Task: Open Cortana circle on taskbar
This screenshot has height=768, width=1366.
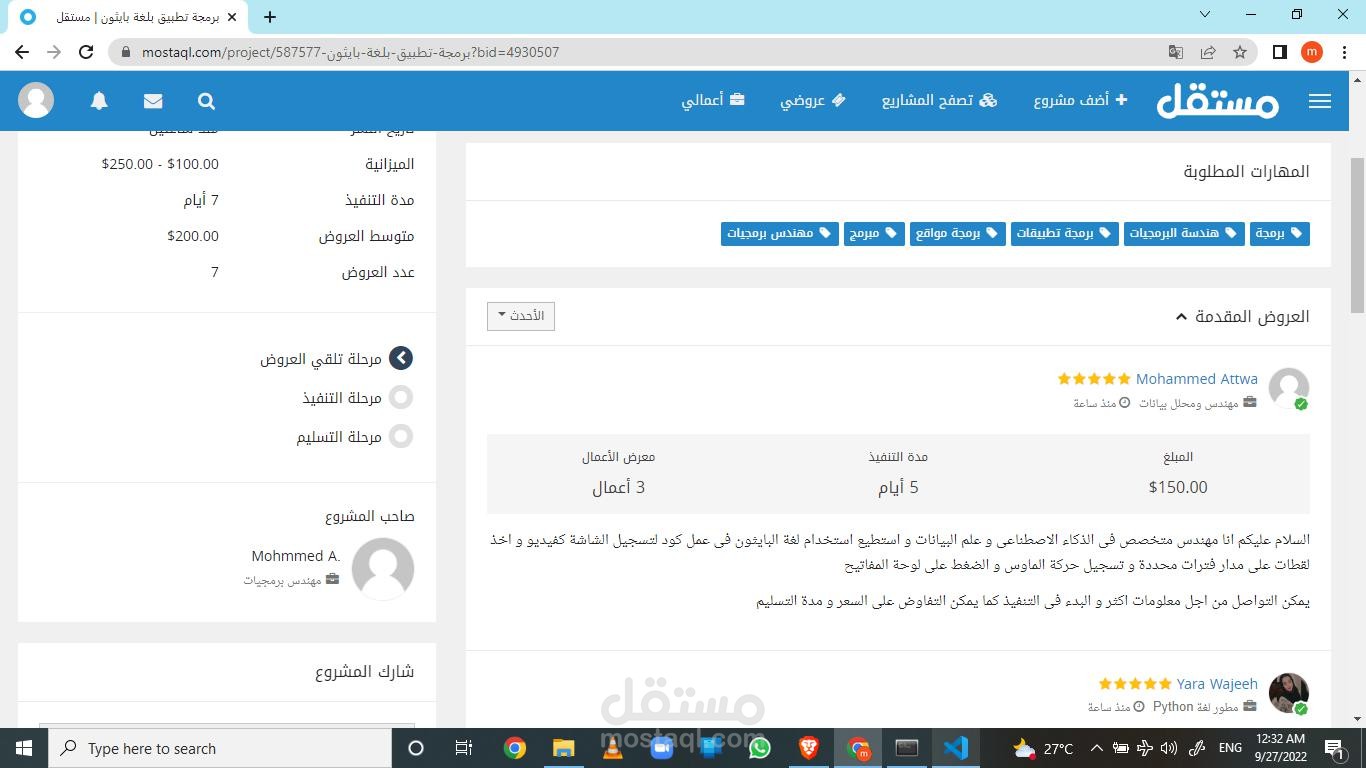Action: (x=416, y=748)
